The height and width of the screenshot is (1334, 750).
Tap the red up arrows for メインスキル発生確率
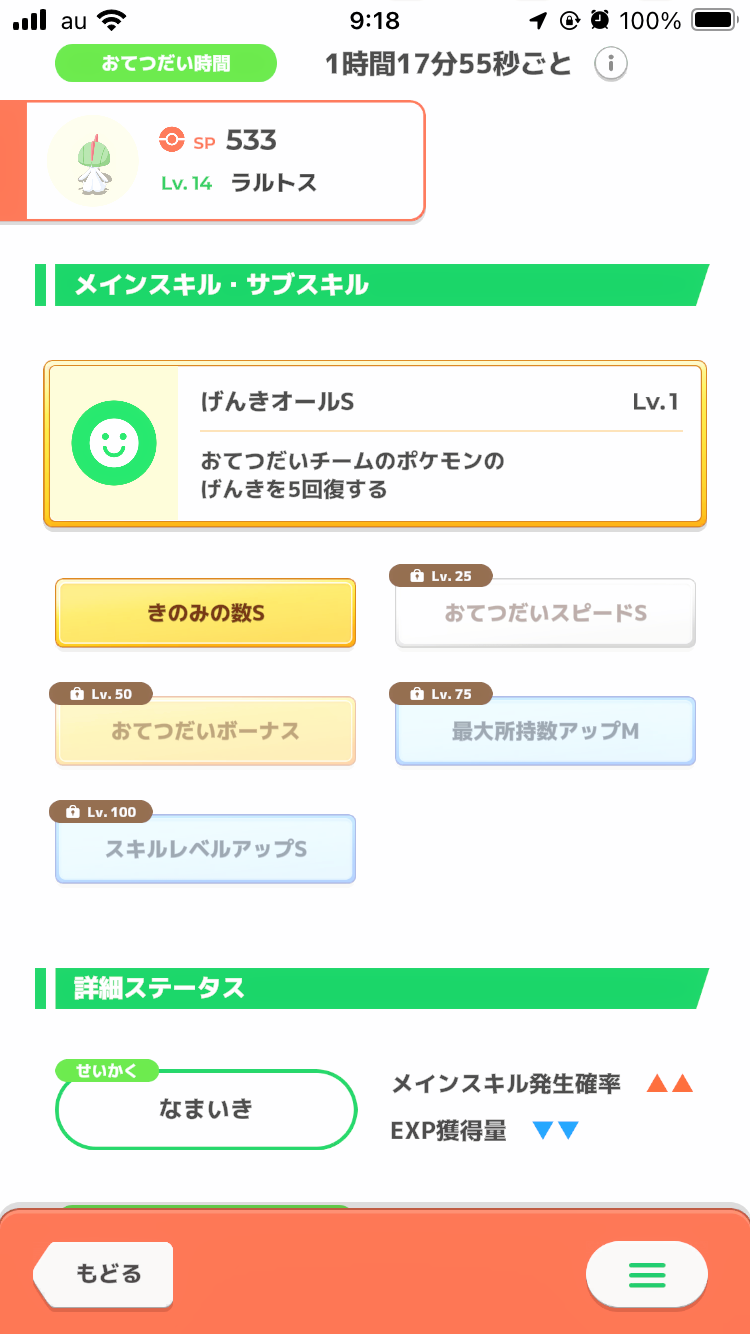point(669,1084)
